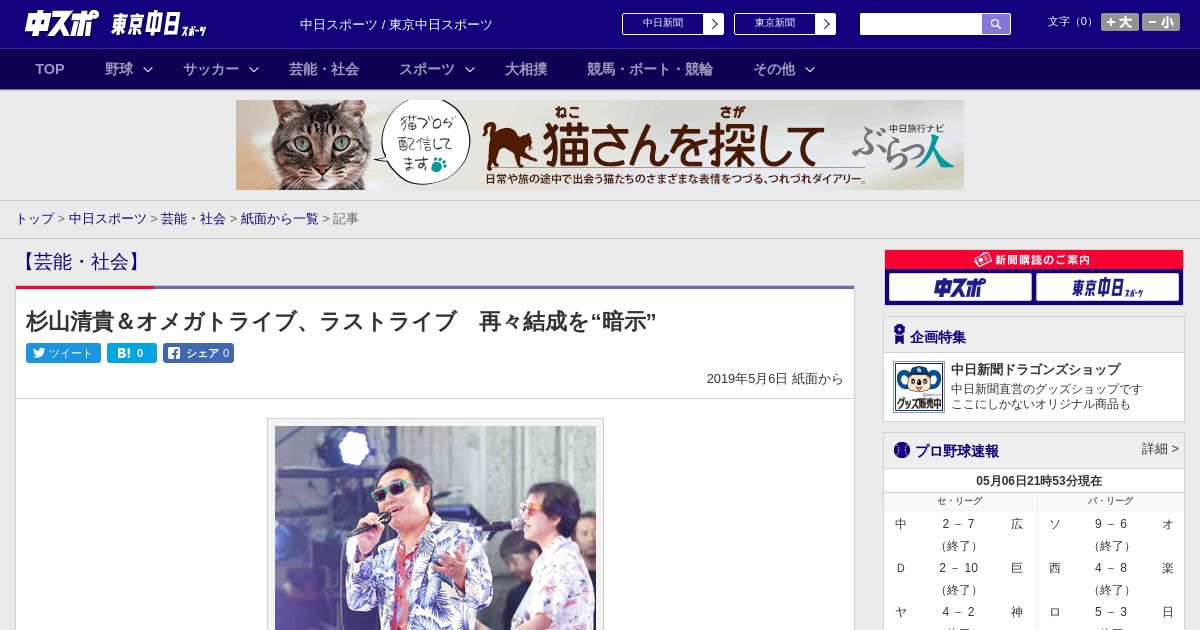Open 中スポ subscription button in sidebar
The width and height of the screenshot is (1200, 630).
[x=960, y=288]
